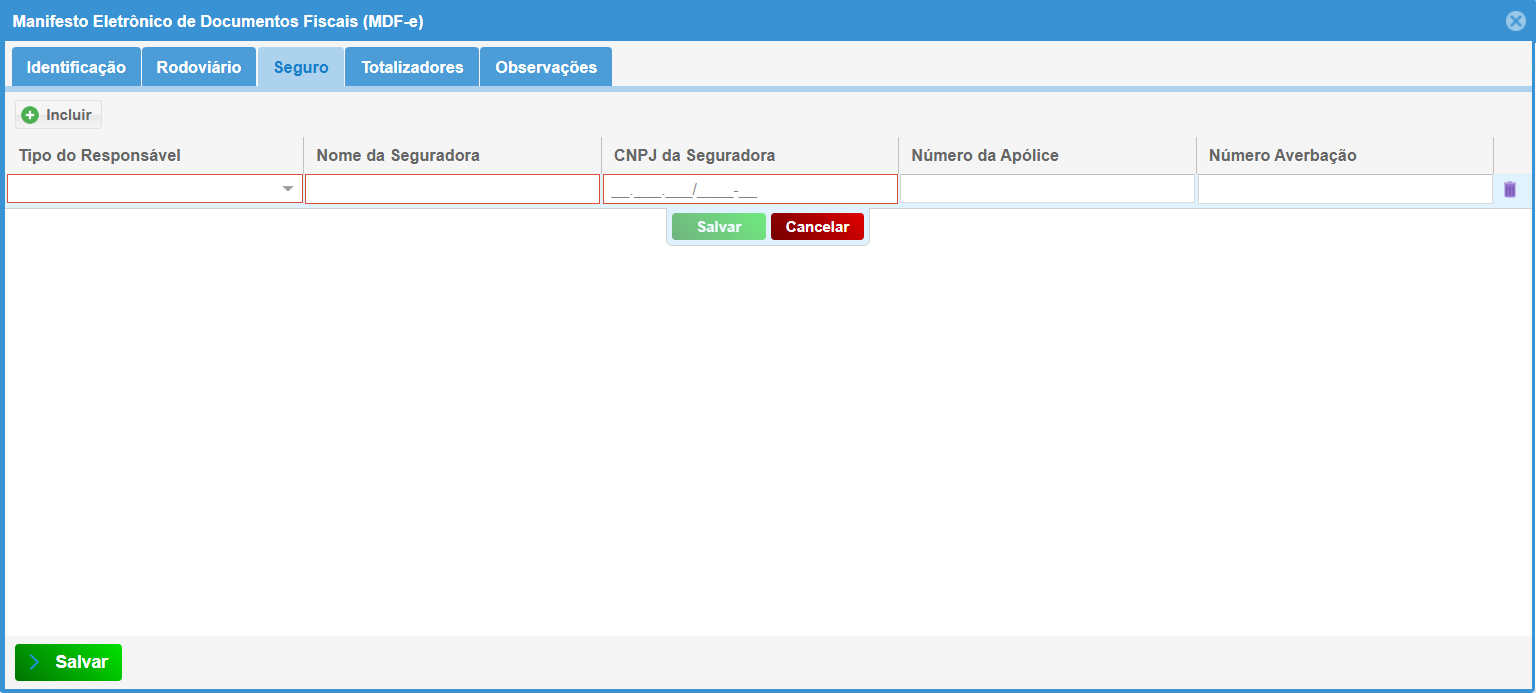Click into the CNPJ da Seguradora masked field
Screen dimensions: 1536x693
pyautogui.click(x=750, y=189)
